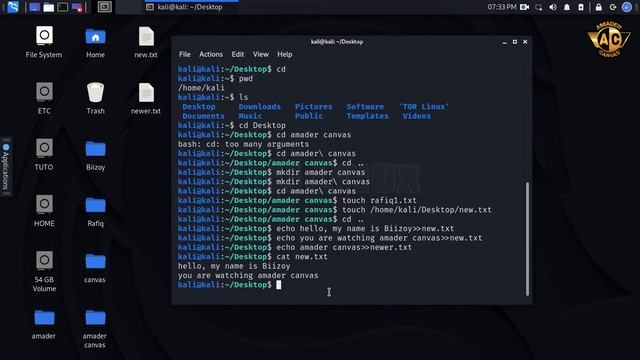This screenshot has width=640, height=360.
Task: Click the screen recorder launcher in panel
Action: coord(77,7)
